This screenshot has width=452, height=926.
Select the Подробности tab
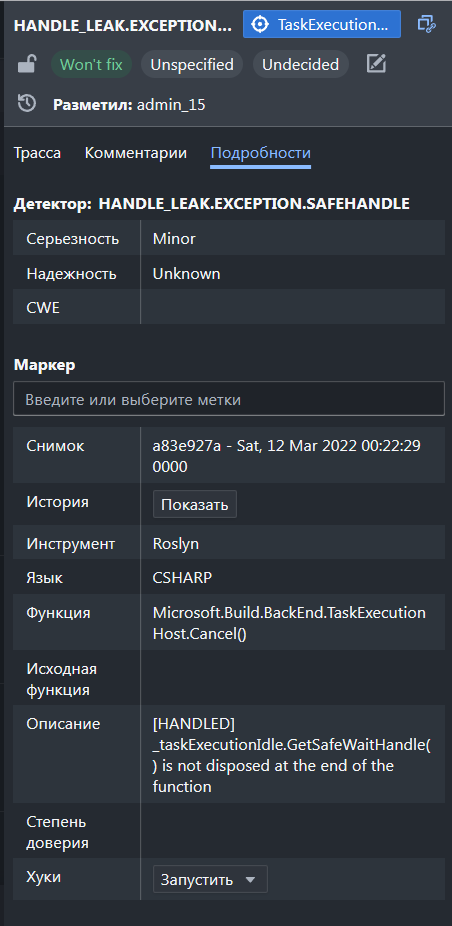[x=261, y=154]
